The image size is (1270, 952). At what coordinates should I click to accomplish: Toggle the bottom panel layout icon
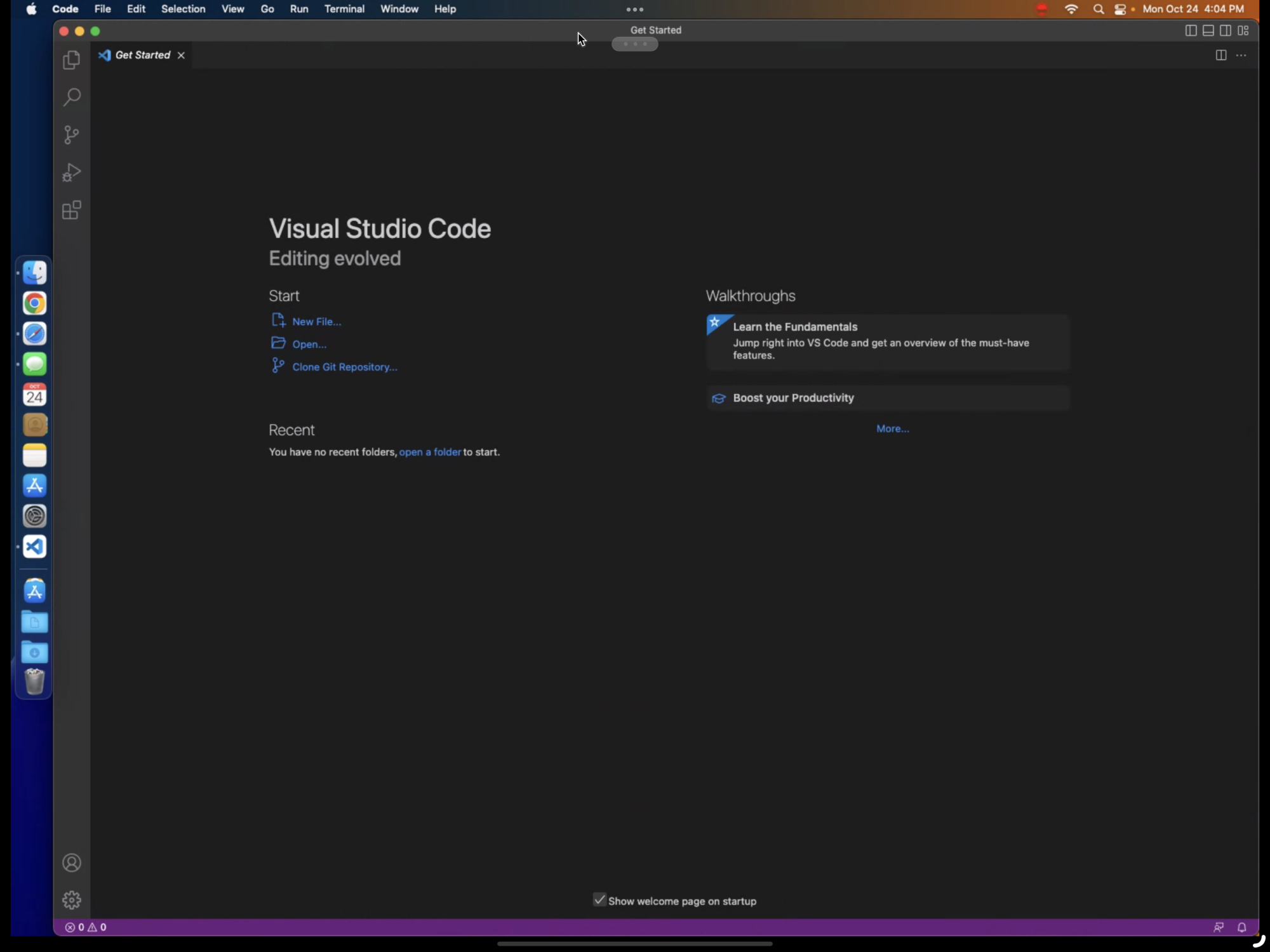tap(1208, 30)
